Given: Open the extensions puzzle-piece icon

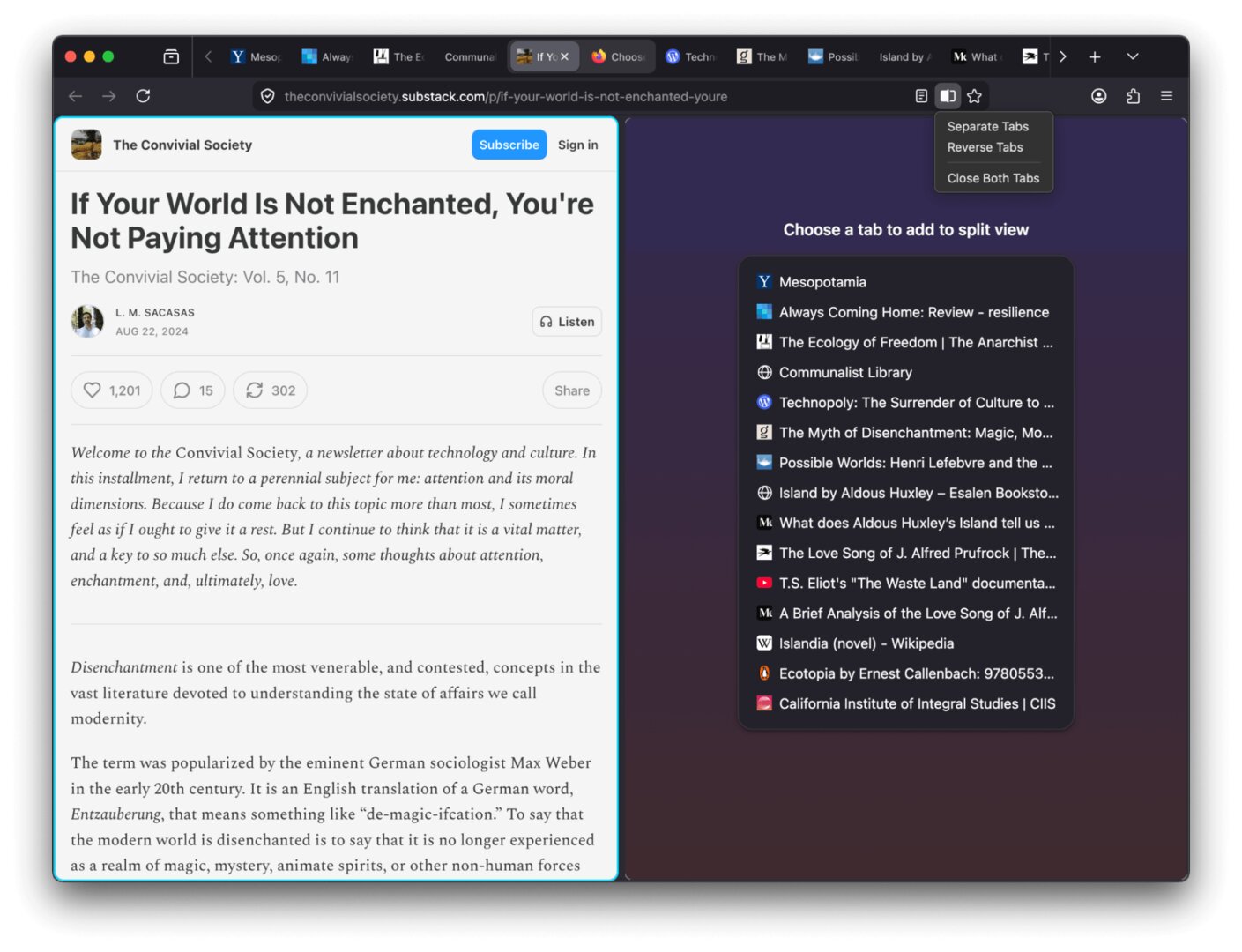Looking at the screenshot, I should tap(1133, 96).
